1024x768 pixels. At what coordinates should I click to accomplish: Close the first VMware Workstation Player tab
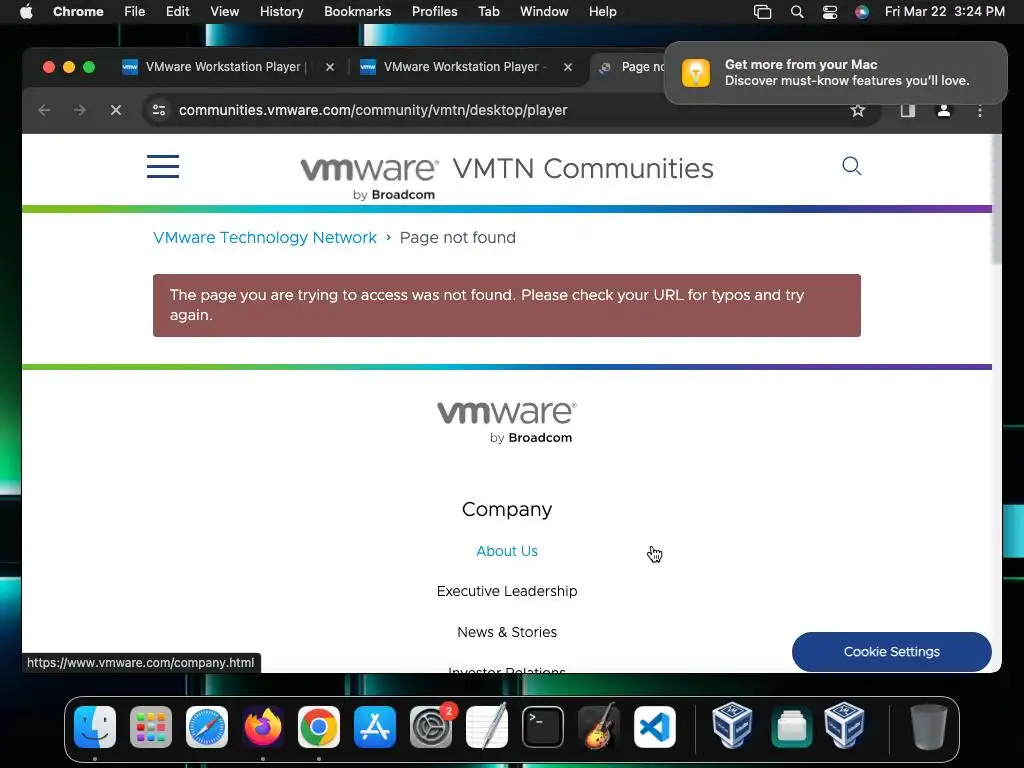coord(330,67)
